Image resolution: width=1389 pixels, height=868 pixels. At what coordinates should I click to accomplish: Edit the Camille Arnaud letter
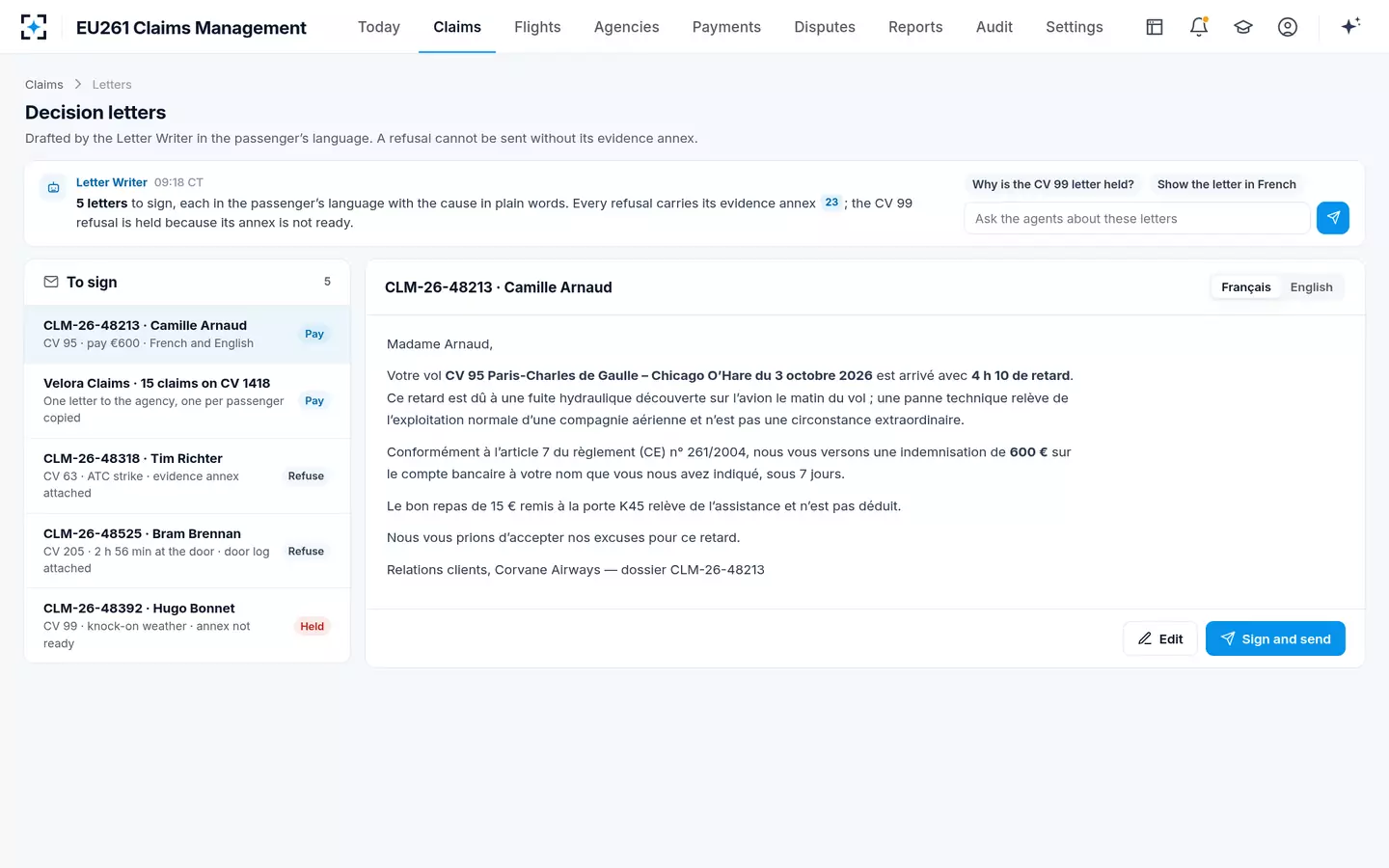click(1160, 638)
